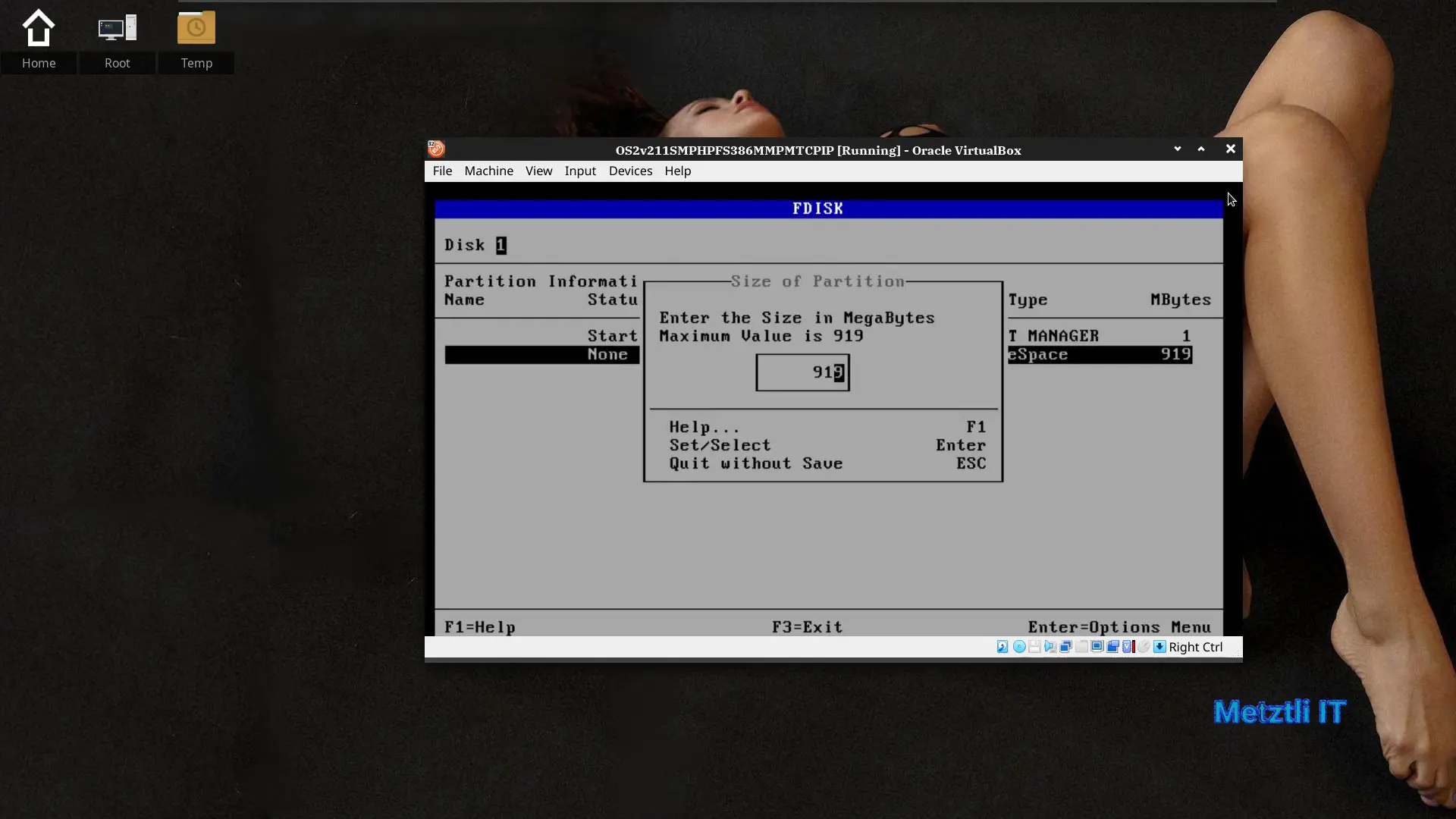Click F1=Help at bottom of FDISK
The width and height of the screenshot is (1456, 819).
click(480, 627)
